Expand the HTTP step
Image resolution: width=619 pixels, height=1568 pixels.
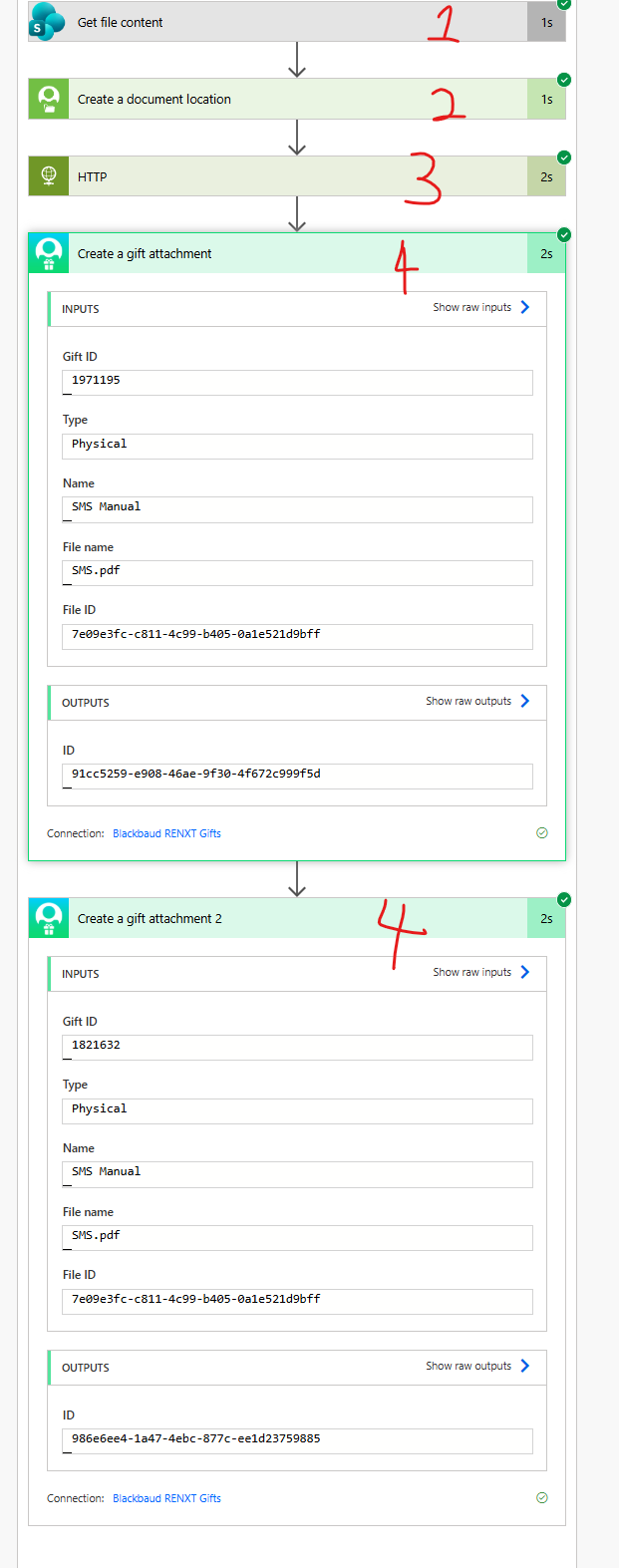(x=297, y=176)
